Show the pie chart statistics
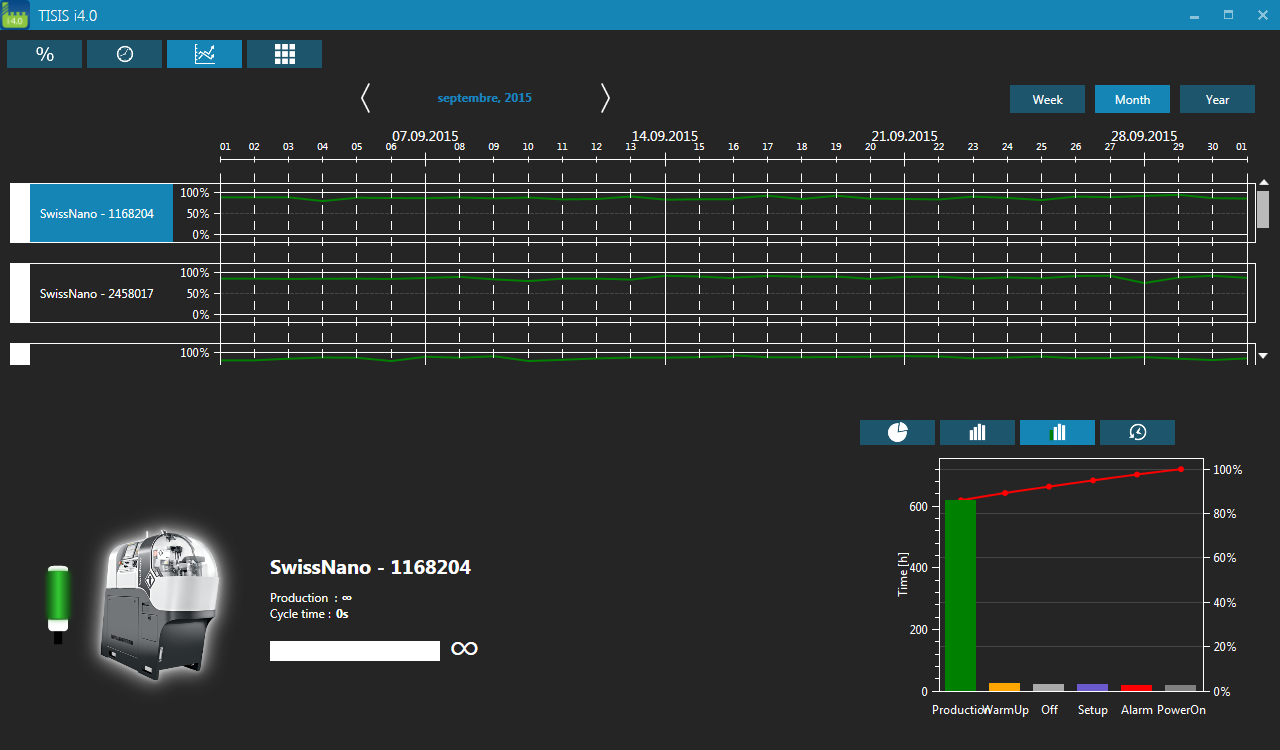The image size is (1280, 750). click(x=897, y=432)
